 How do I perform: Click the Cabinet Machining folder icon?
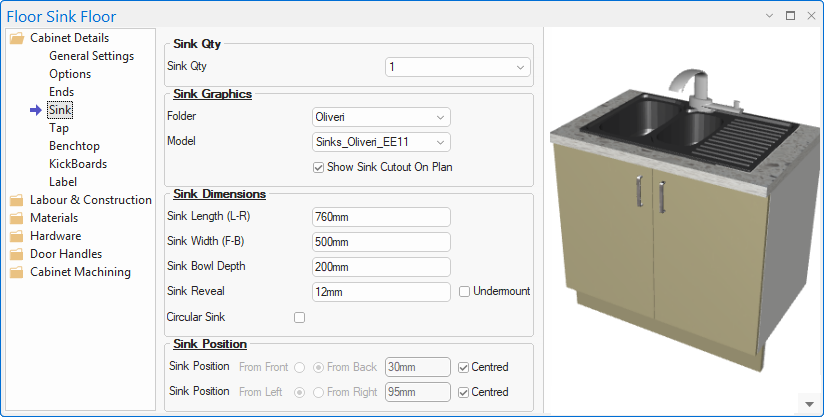pyautogui.click(x=16, y=272)
